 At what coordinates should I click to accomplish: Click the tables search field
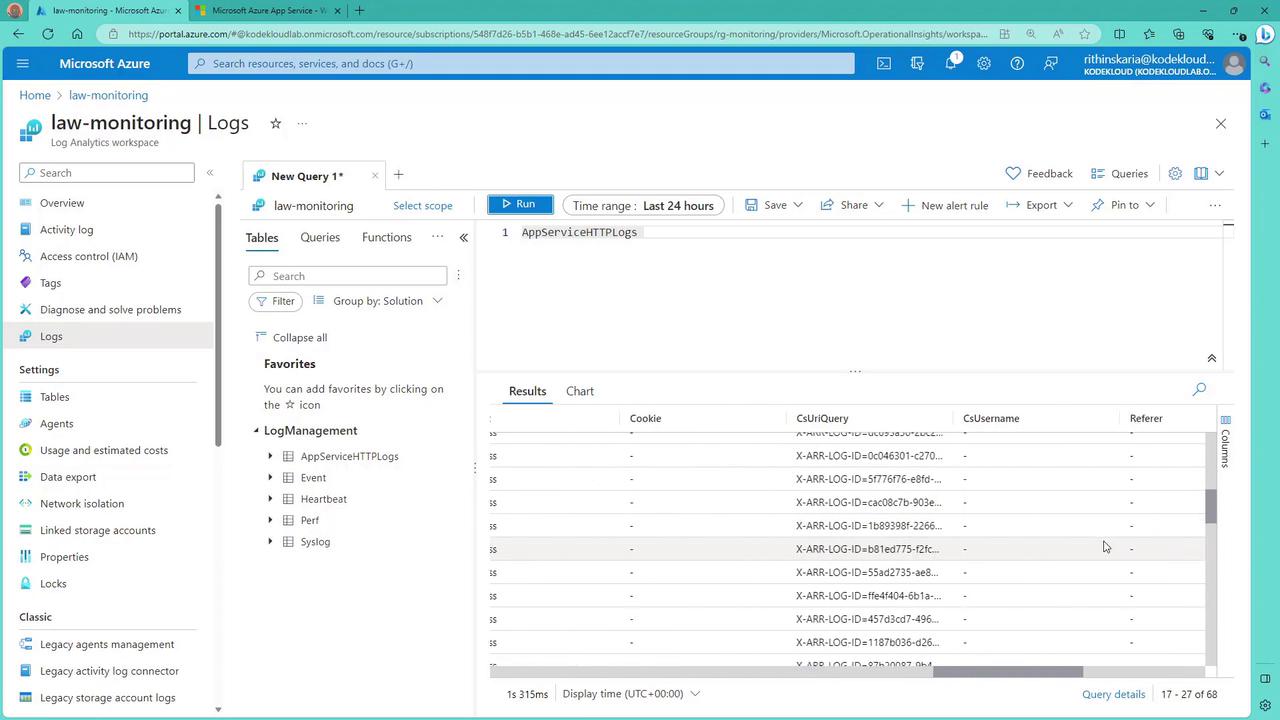point(348,276)
